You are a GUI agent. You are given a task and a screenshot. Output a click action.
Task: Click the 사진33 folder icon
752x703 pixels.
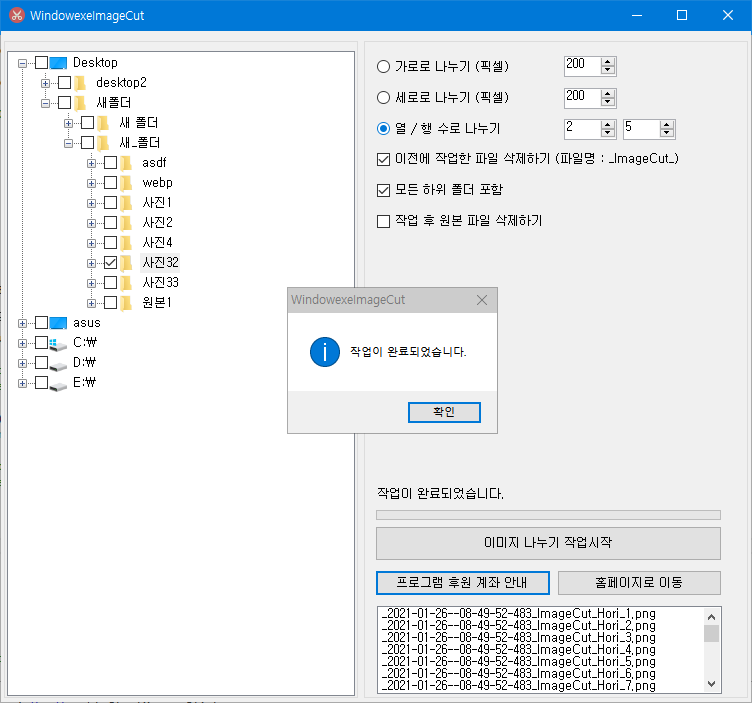126,283
